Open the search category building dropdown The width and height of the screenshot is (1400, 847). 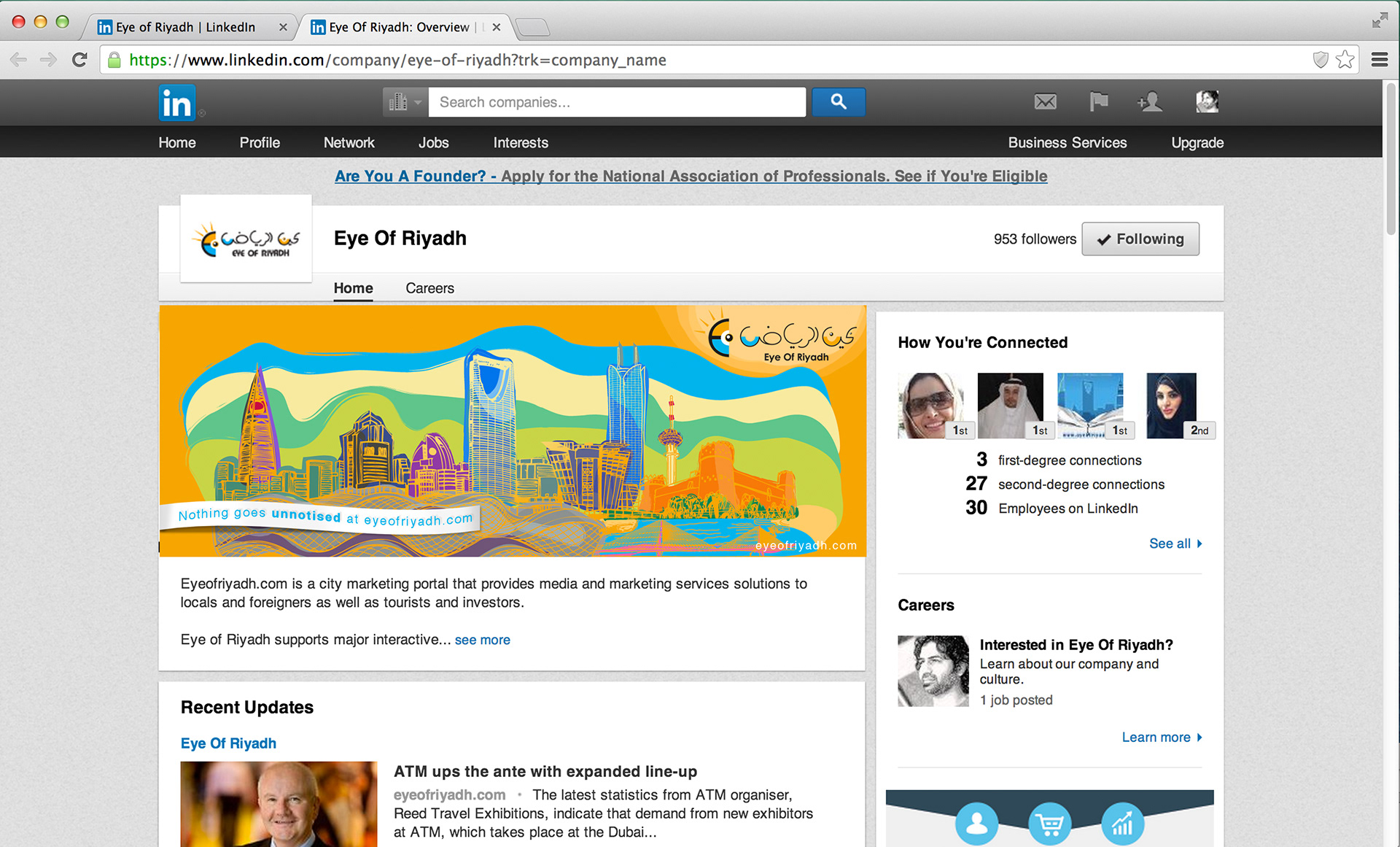405,102
